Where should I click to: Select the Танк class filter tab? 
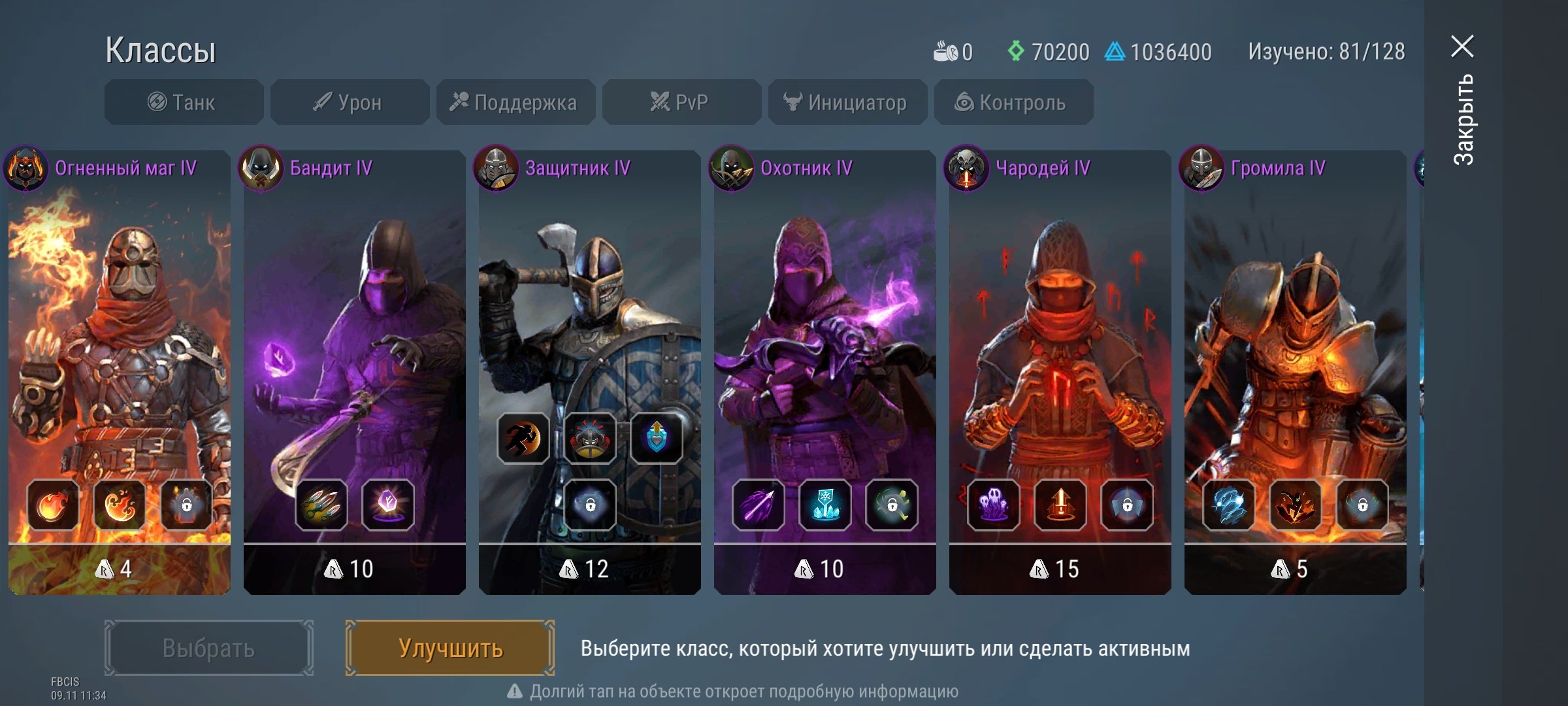[184, 103]
